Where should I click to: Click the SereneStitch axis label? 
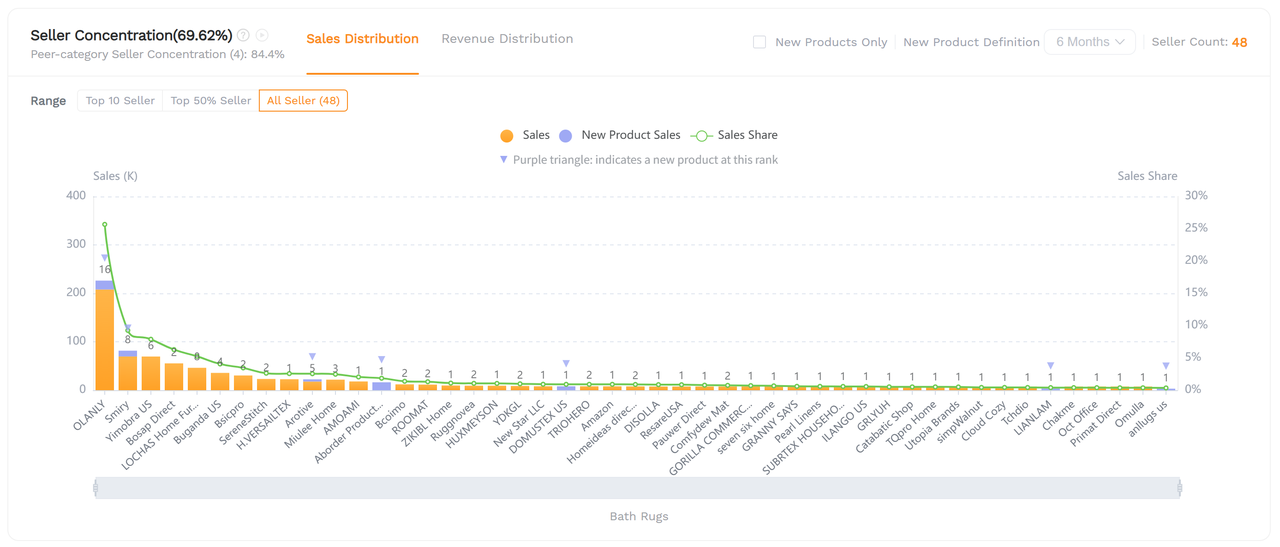241,423
